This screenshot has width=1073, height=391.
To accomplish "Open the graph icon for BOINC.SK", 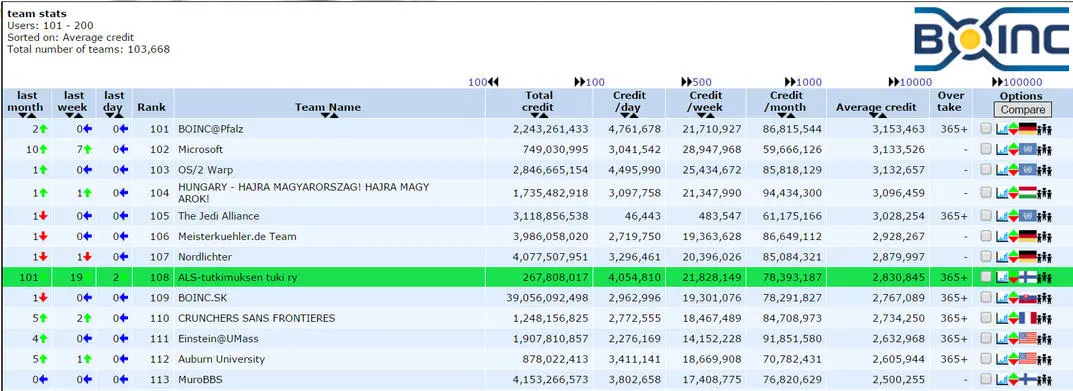I will 1002,298.
